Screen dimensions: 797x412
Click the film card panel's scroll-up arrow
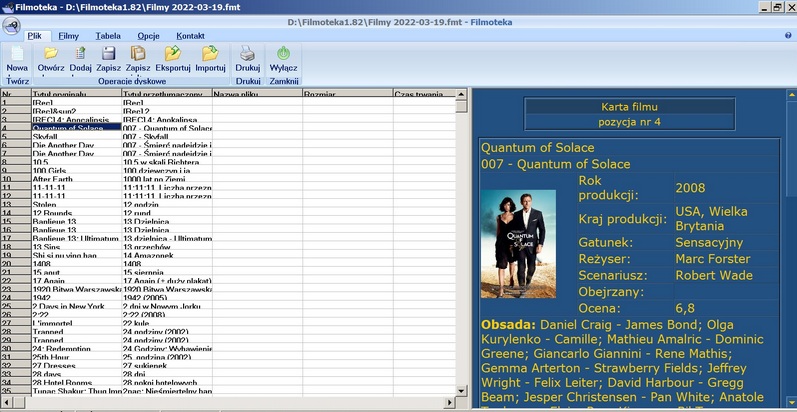(x=791, y=97)
